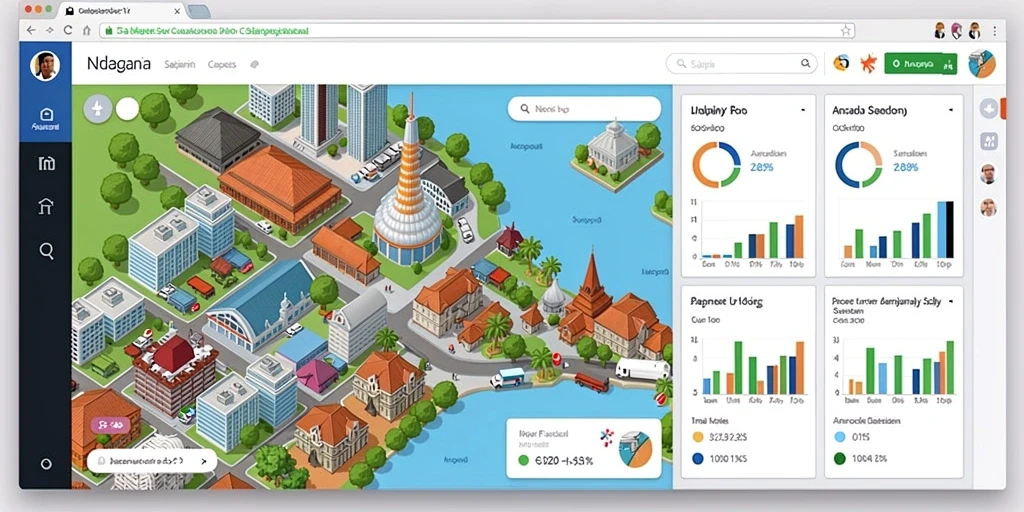The image size is (1024, 512).
Task: Select the highlighted home icon in the left sidebar
Action: click(46, 118)
